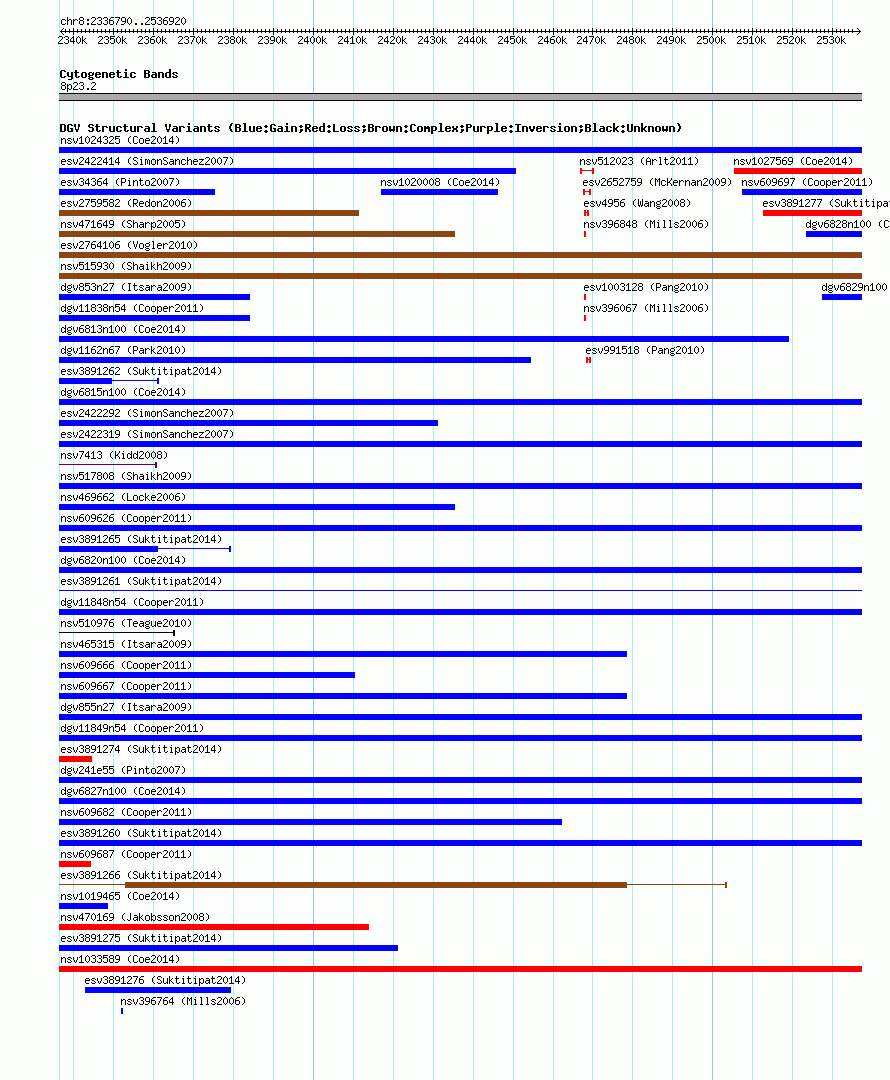Screen dimensions: 890x1080
Task: Open the dgv11848n54 (Cooper2011) label
Action: 132,603
